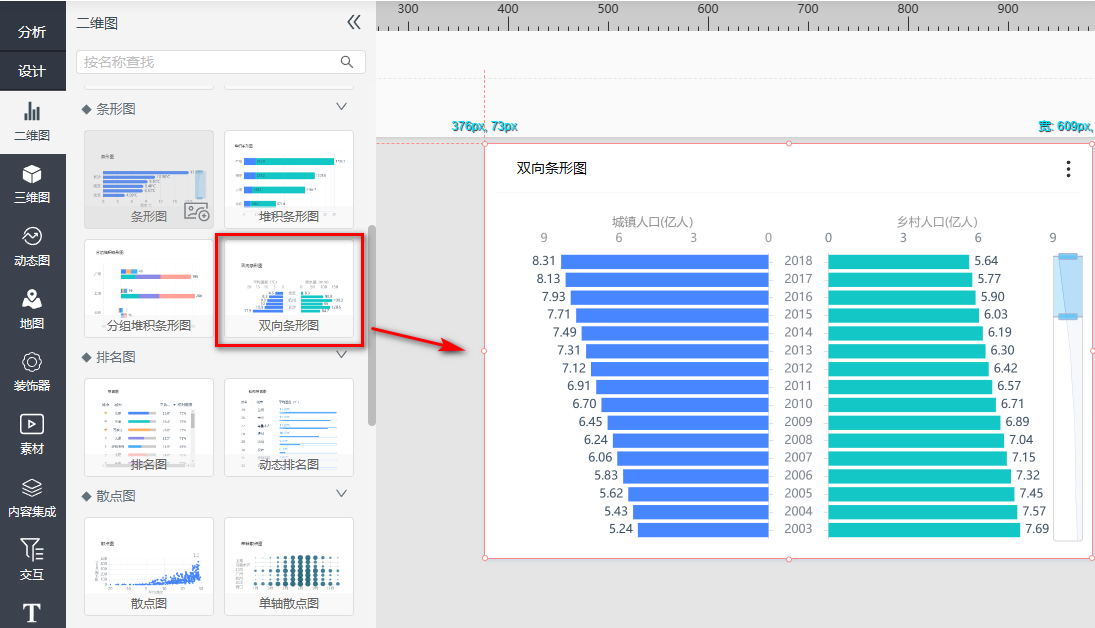Viewport: 1095px width, 628px height.
Task: Open the 素材 category in sidebar
Action: click(x=32, y=435)
